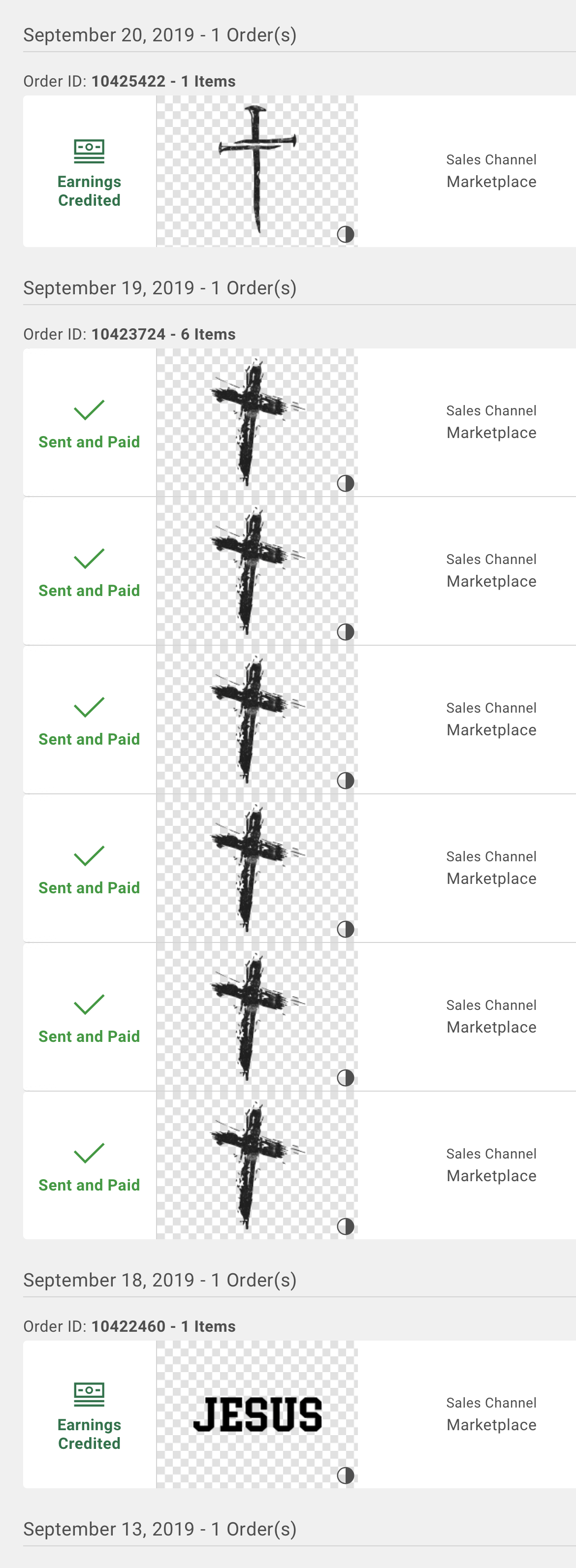Toggle background contrast on the JESUS design
The image size is (576, 1568).
pos(345,1475)
